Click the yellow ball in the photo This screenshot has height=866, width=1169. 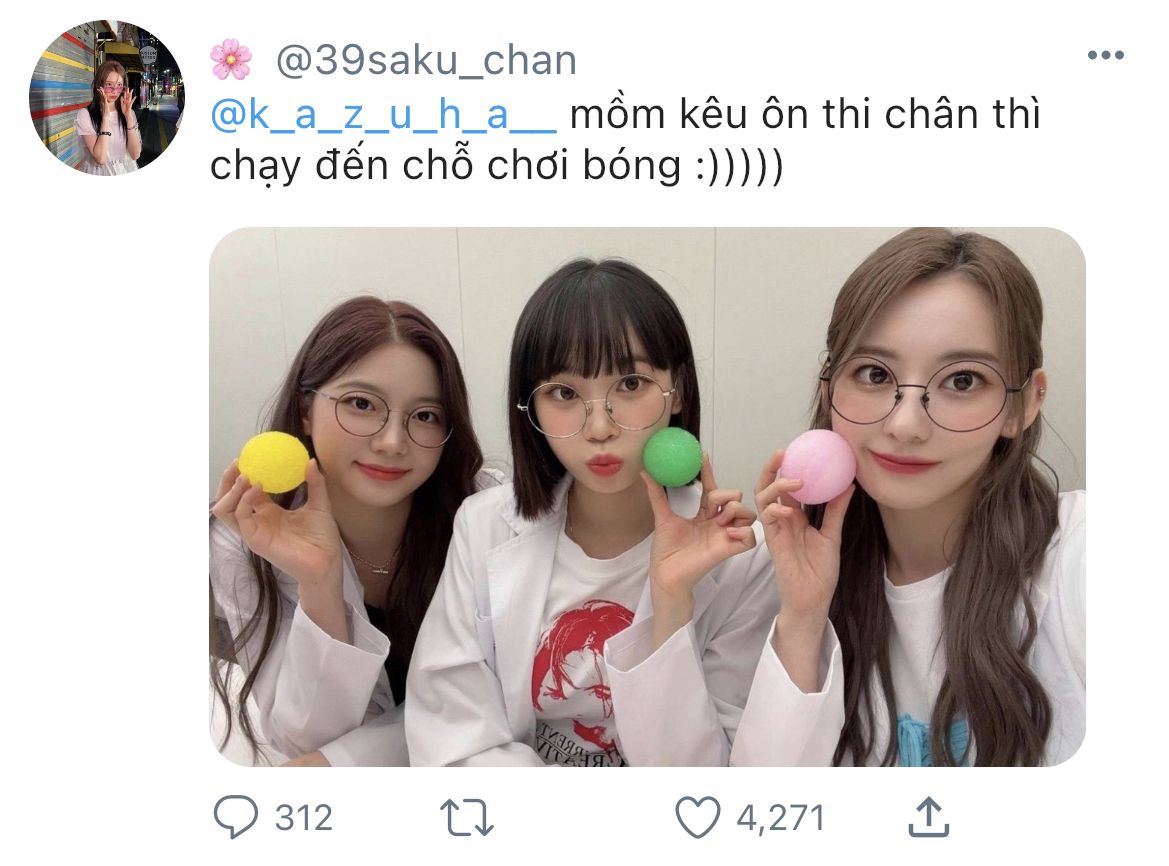pos(274,462)
